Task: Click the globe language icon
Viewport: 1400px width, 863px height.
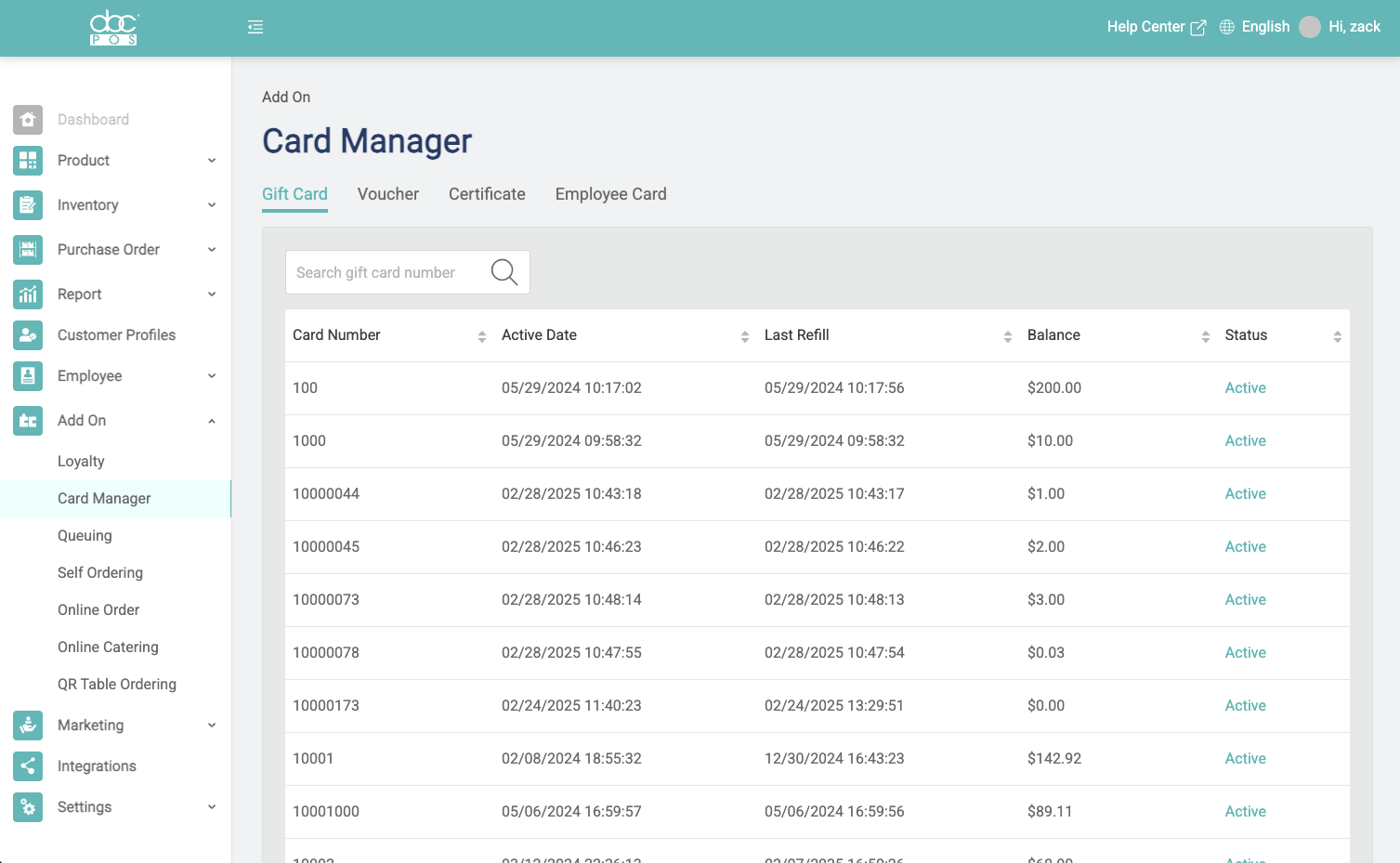Action: (x=1226, y=27)
